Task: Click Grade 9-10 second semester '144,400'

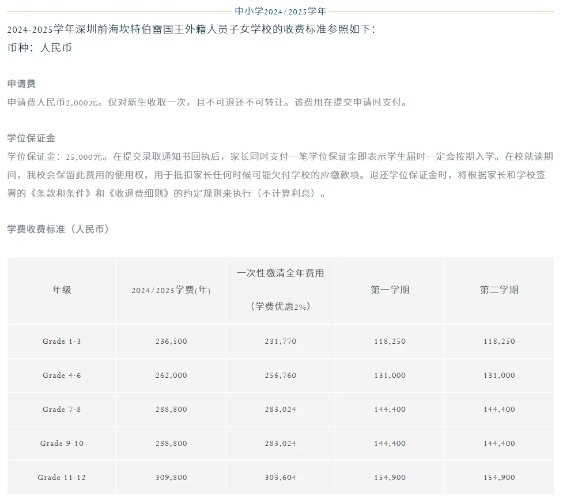Action: click(x=499, y=443)
